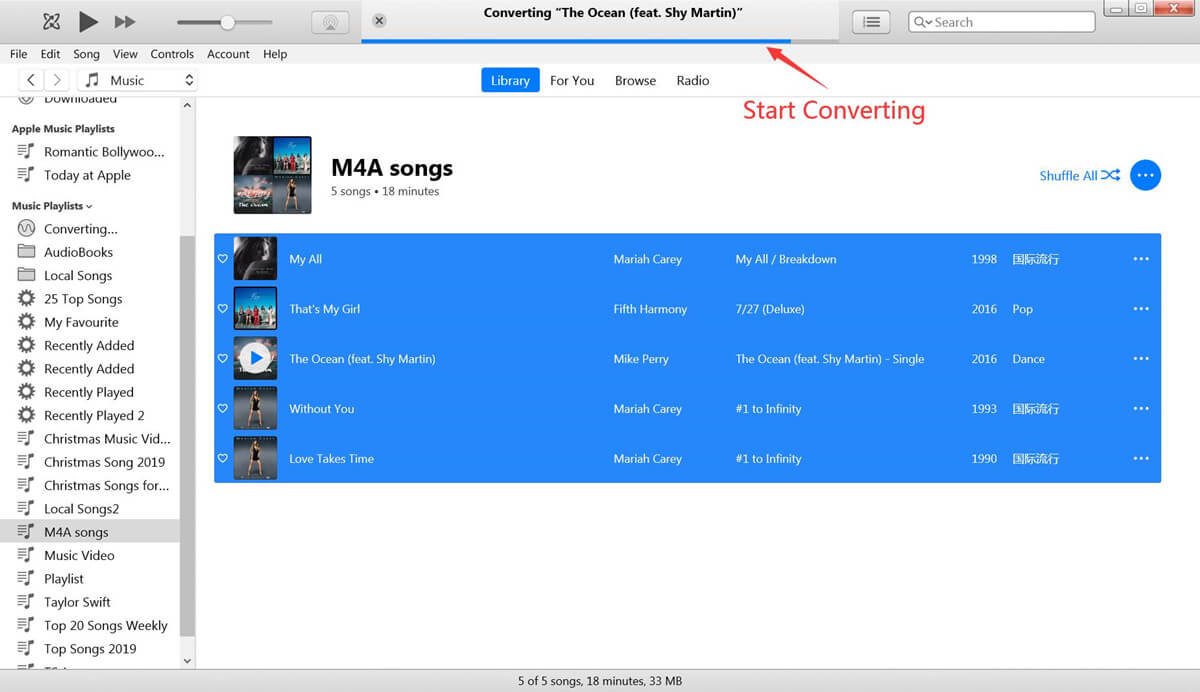Open the Edit menu
This screenshot has height=692, width=1200.
tap(50, 54)
